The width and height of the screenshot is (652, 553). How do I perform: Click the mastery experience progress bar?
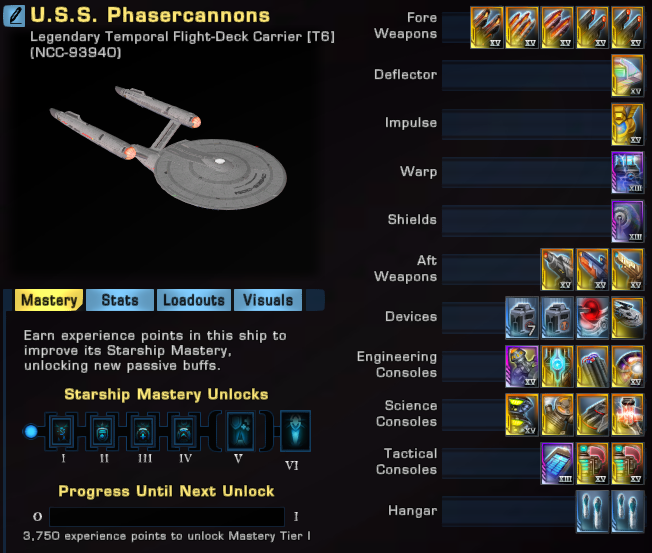click(167, 517)
